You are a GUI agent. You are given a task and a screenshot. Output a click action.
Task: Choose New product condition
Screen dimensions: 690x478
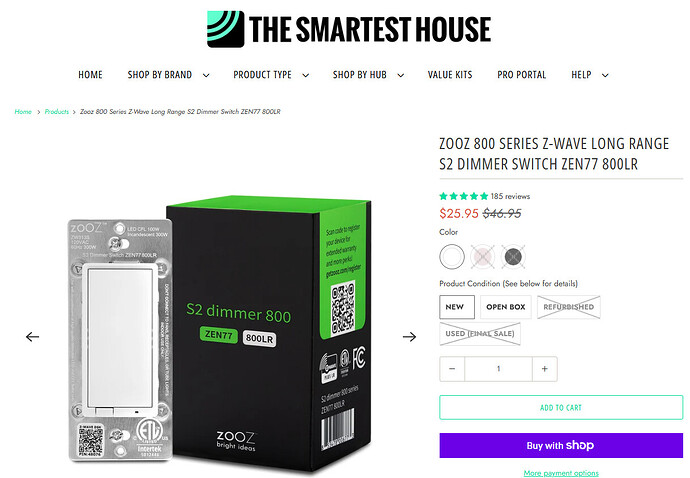point(457,307)
